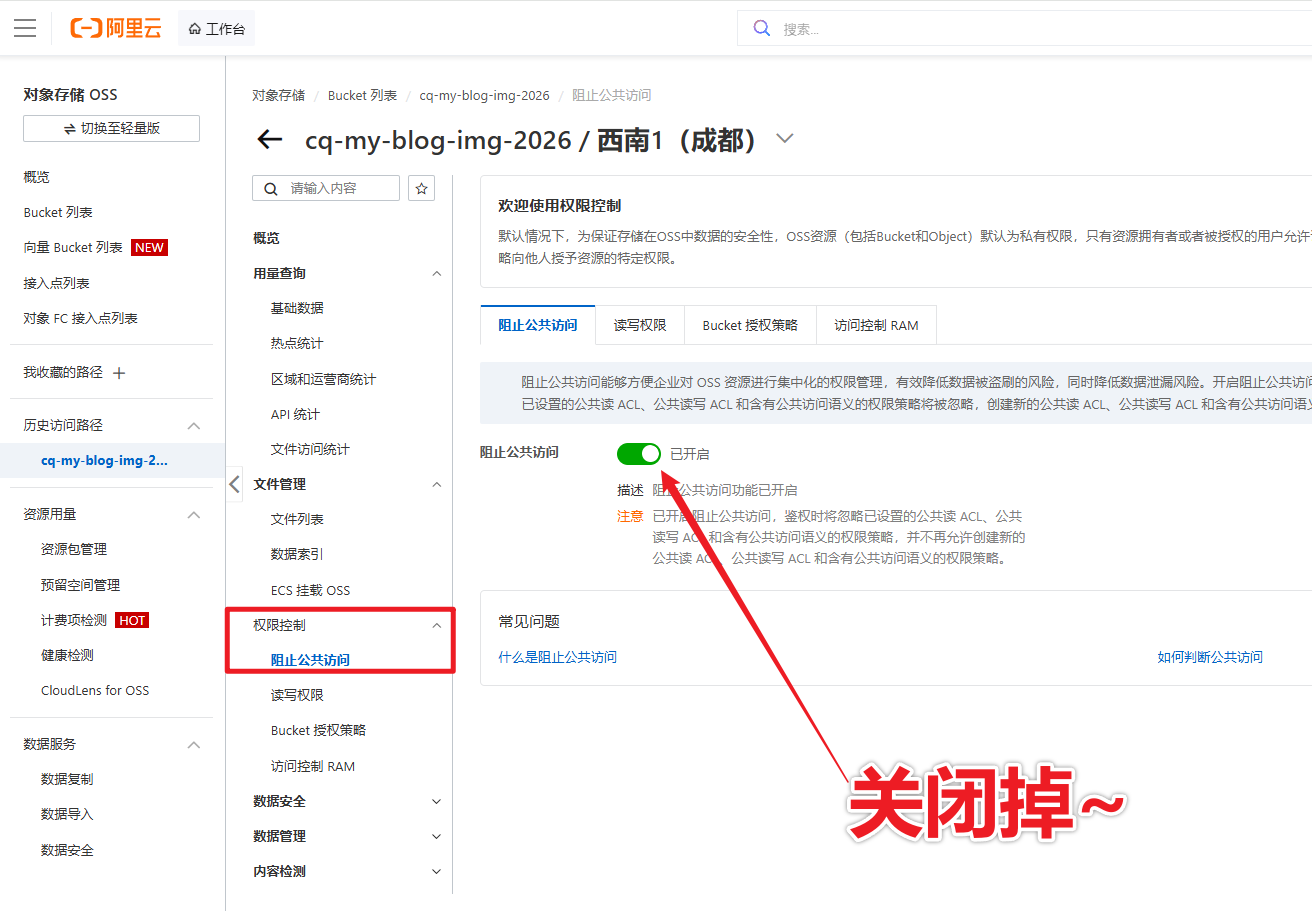Open 接入点列表 in sidebar
Viewport: 1312px width, 911px height.
tap(56, 283)
